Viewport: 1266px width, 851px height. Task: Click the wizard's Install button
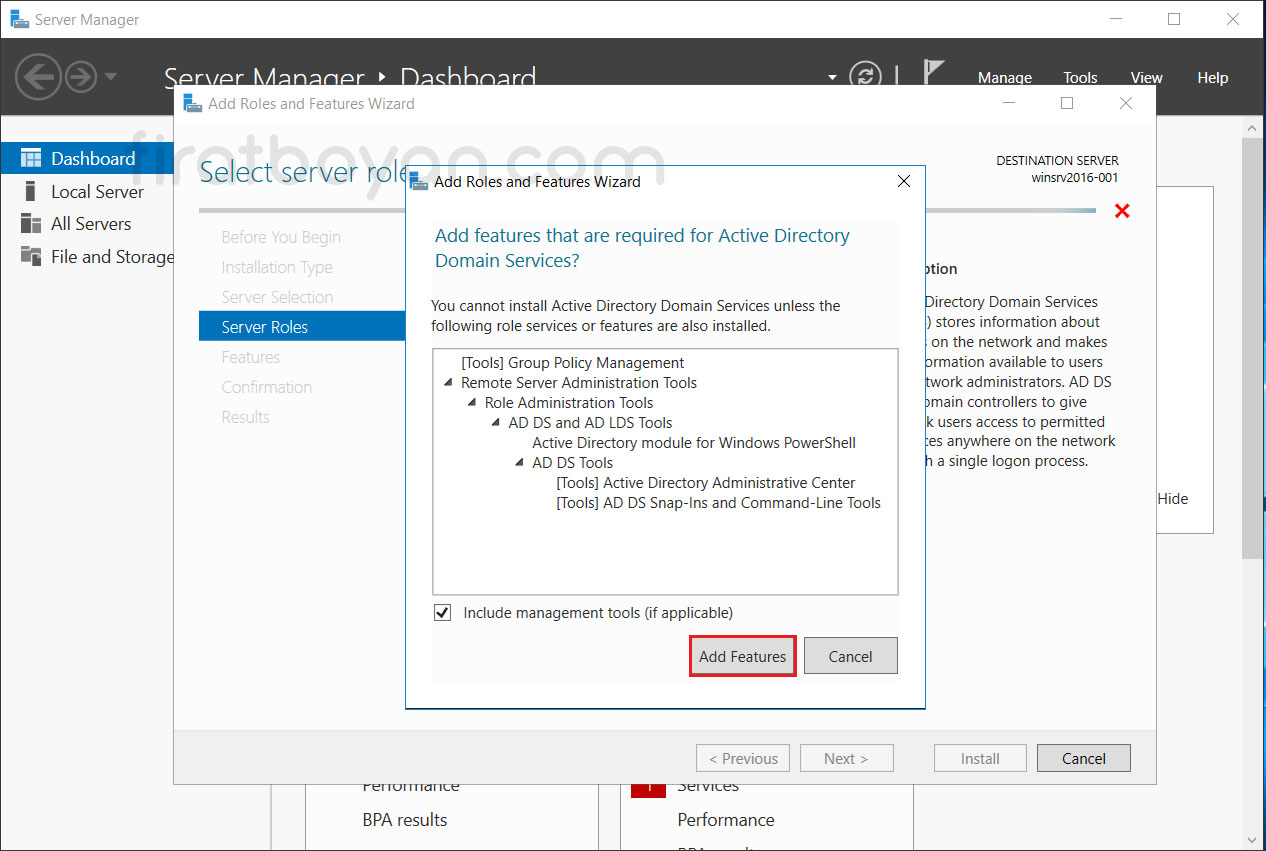[x=980, y=758]
